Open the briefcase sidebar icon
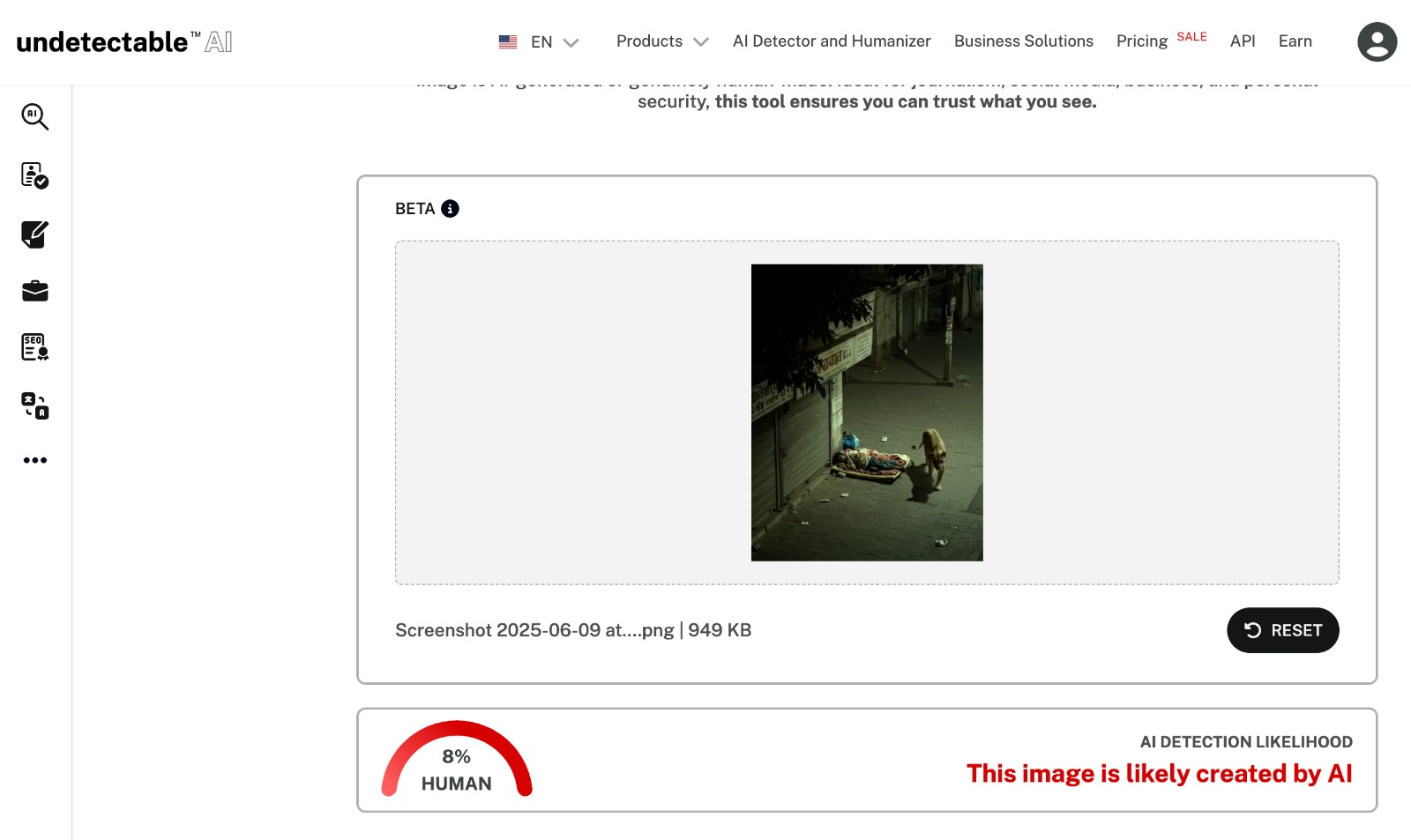The width and height of the screenshot is (1411, 840). pyautogui.click(x=35, y=291)
